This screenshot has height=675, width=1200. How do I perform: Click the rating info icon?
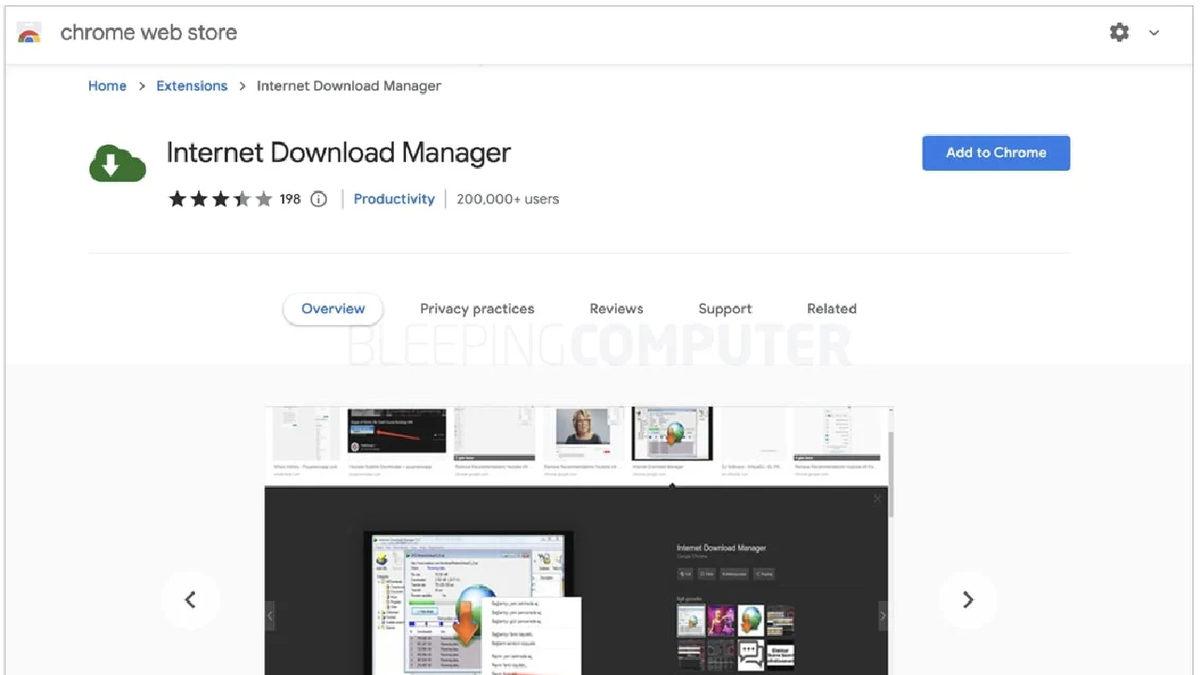pos(317,199)
